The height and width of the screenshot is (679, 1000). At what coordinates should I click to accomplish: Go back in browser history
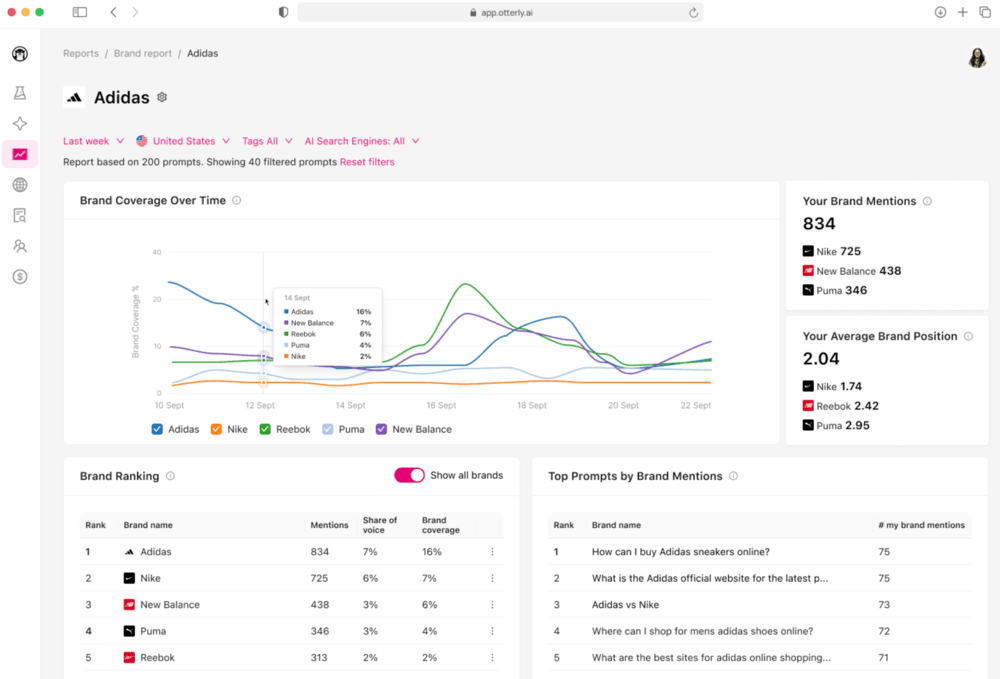(x=114, y=12)
